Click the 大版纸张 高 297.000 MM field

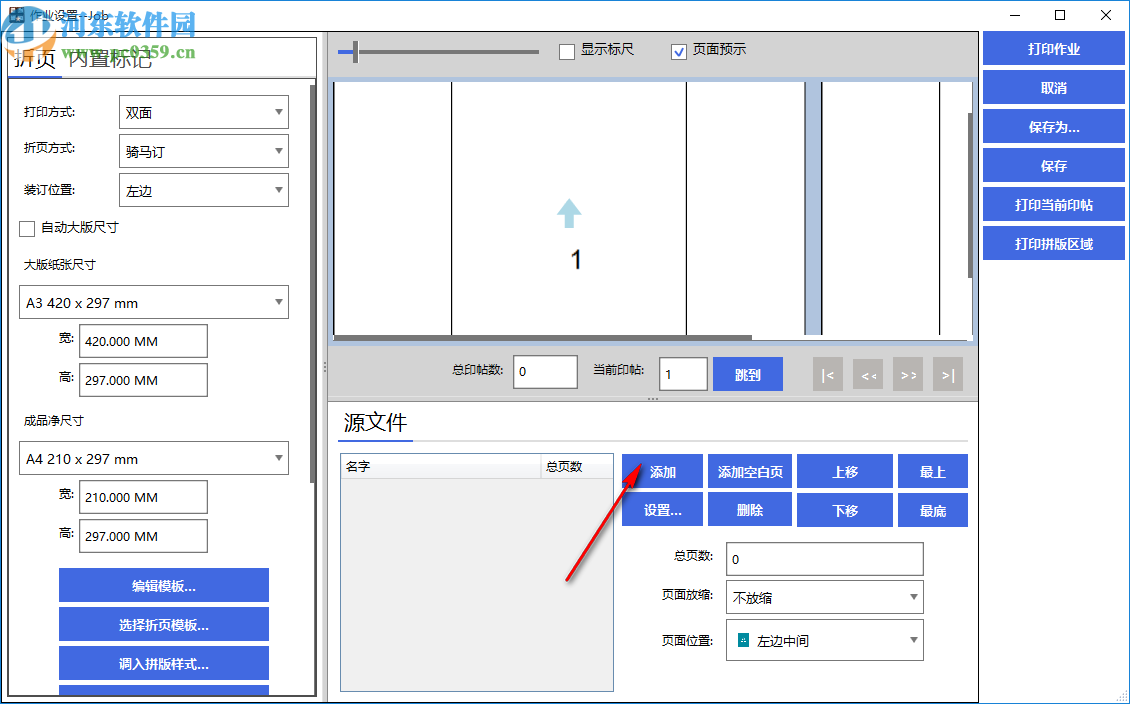143,380
